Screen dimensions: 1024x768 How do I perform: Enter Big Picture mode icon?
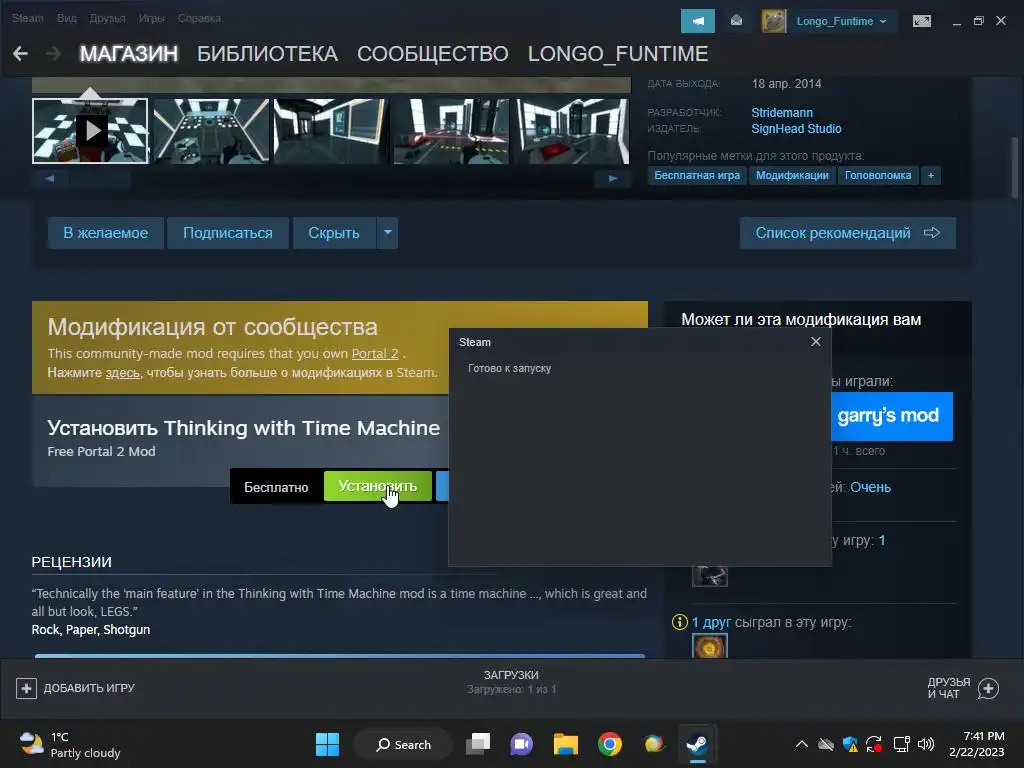point(921,21)
